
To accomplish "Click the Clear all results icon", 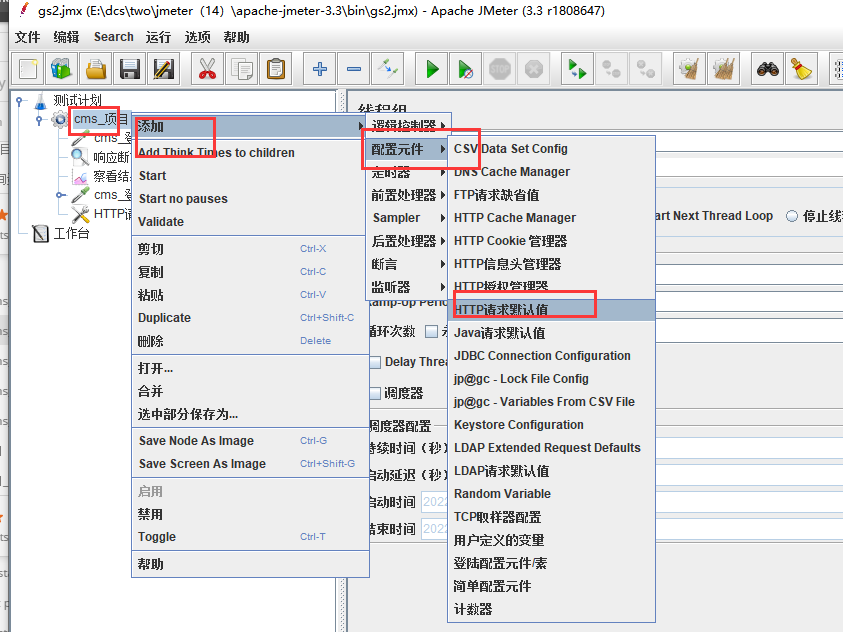I will coord(723,69).
